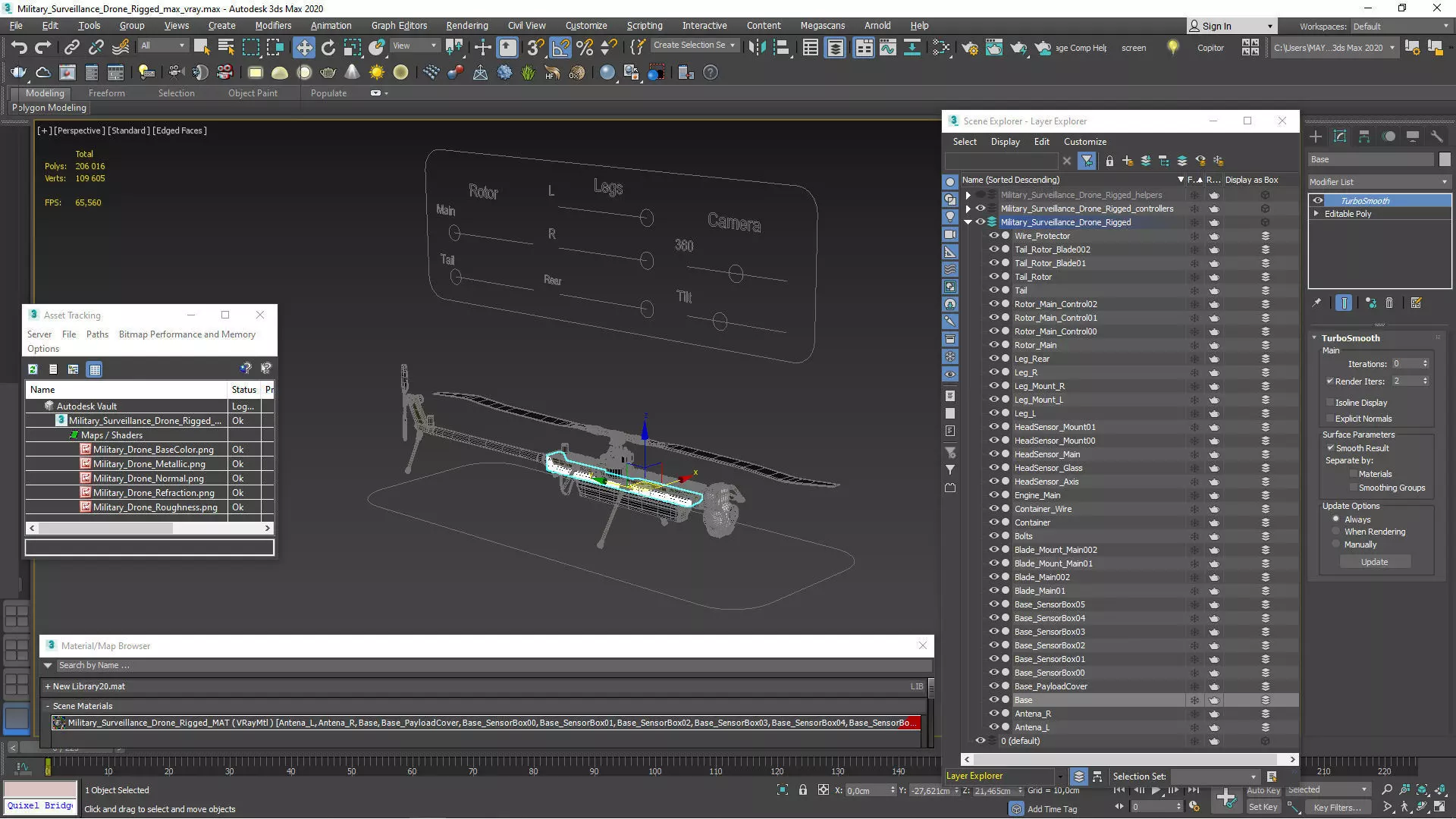
Task: Open the Selection Set dropdown in Scene Explorer
Action: point(1215,777)
